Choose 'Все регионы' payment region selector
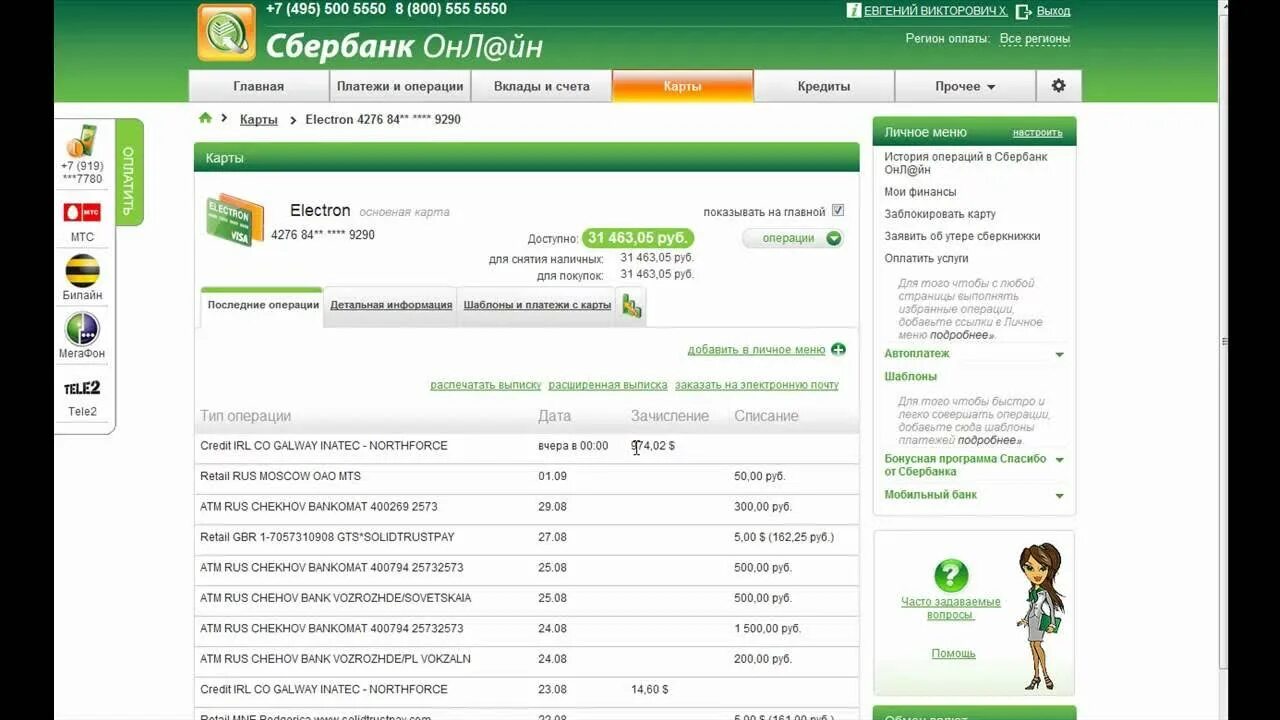 click(1035, 39)
